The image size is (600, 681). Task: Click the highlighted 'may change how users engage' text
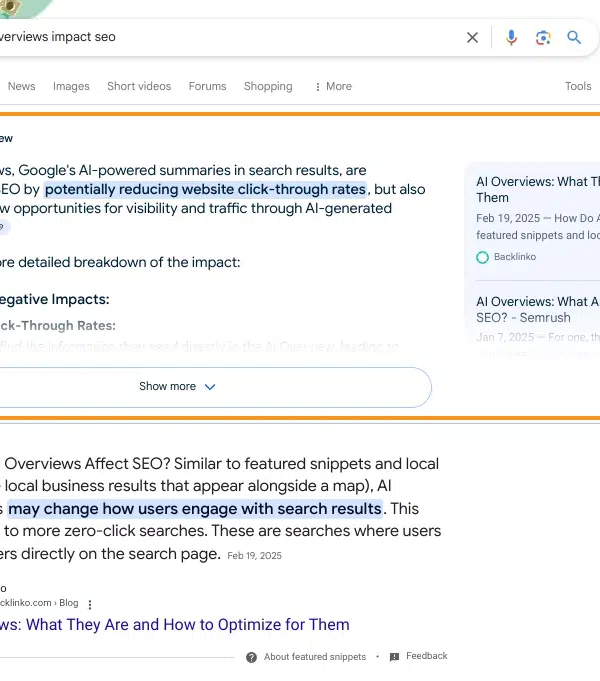[x=195, y=509]
